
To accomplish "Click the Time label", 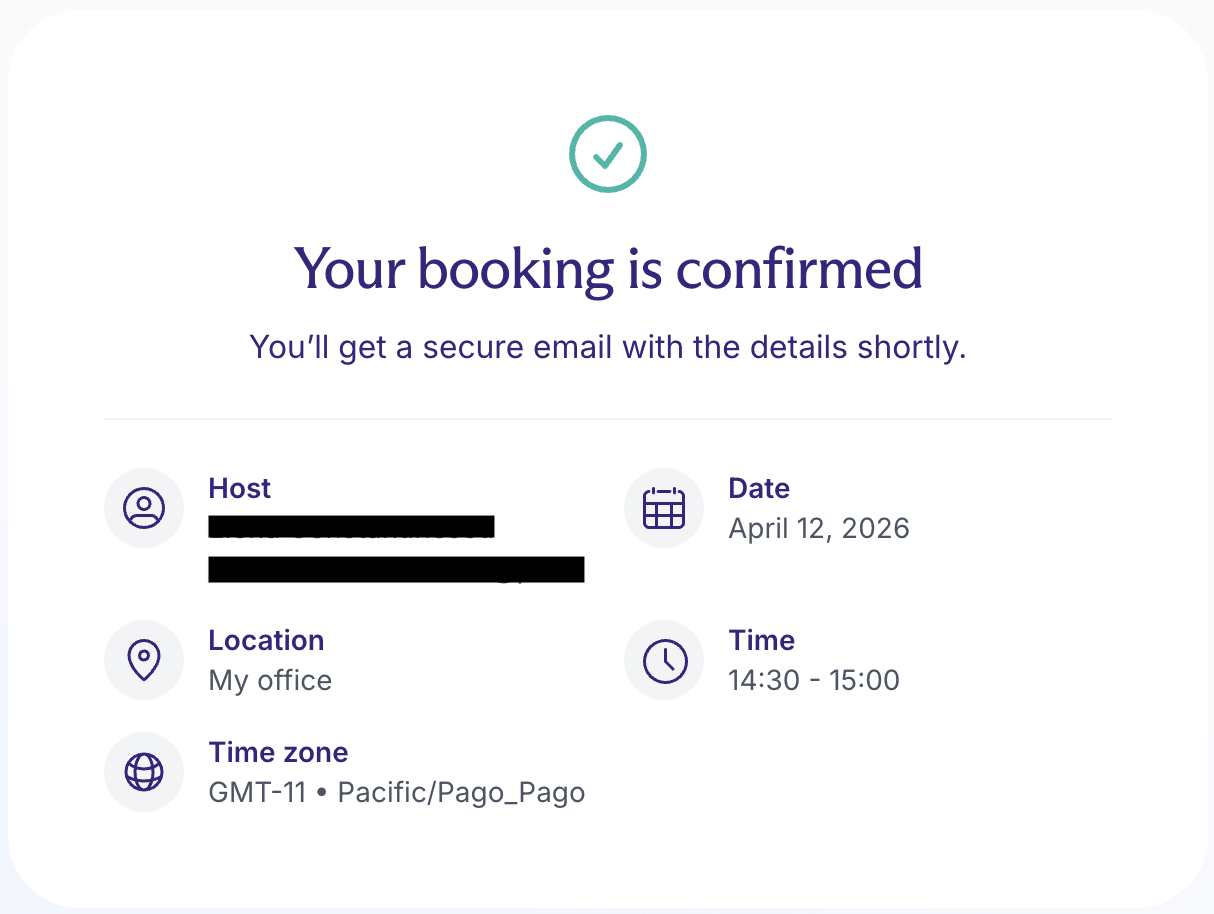I will click(x=762, y=640).
